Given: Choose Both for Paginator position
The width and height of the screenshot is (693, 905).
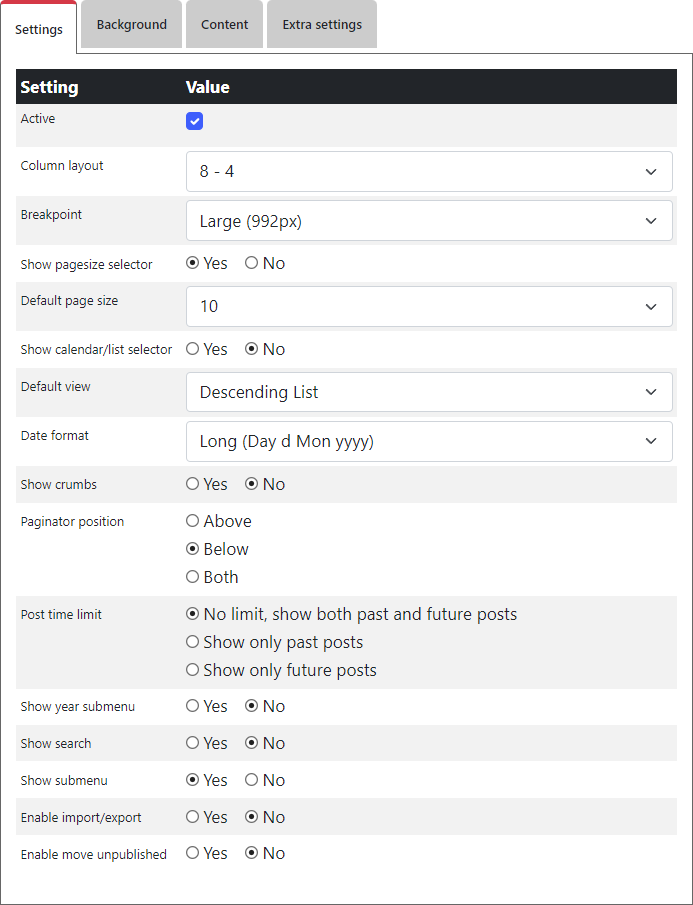Looking at the screenshot, I should click(193, 577).
